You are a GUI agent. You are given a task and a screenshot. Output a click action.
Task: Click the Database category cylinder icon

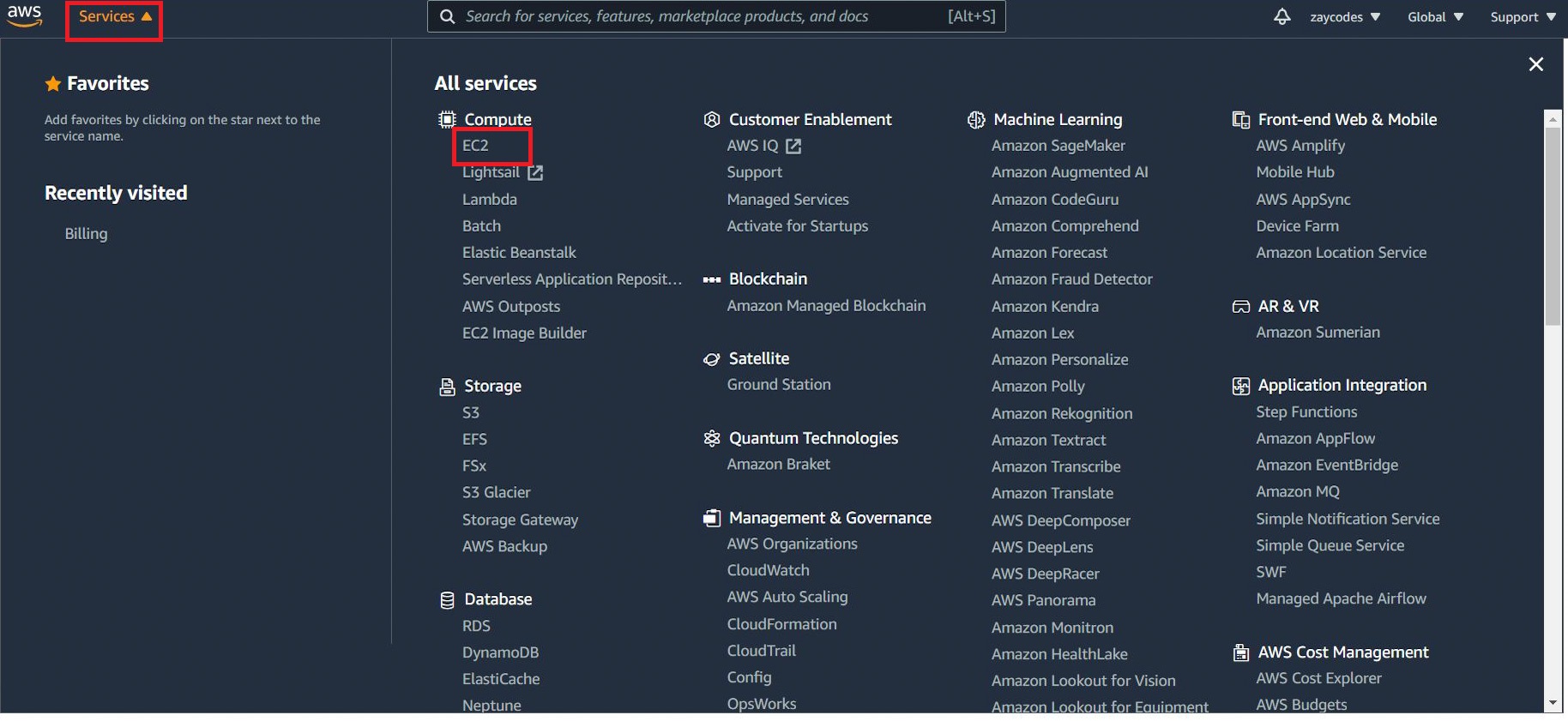point(447,600)
